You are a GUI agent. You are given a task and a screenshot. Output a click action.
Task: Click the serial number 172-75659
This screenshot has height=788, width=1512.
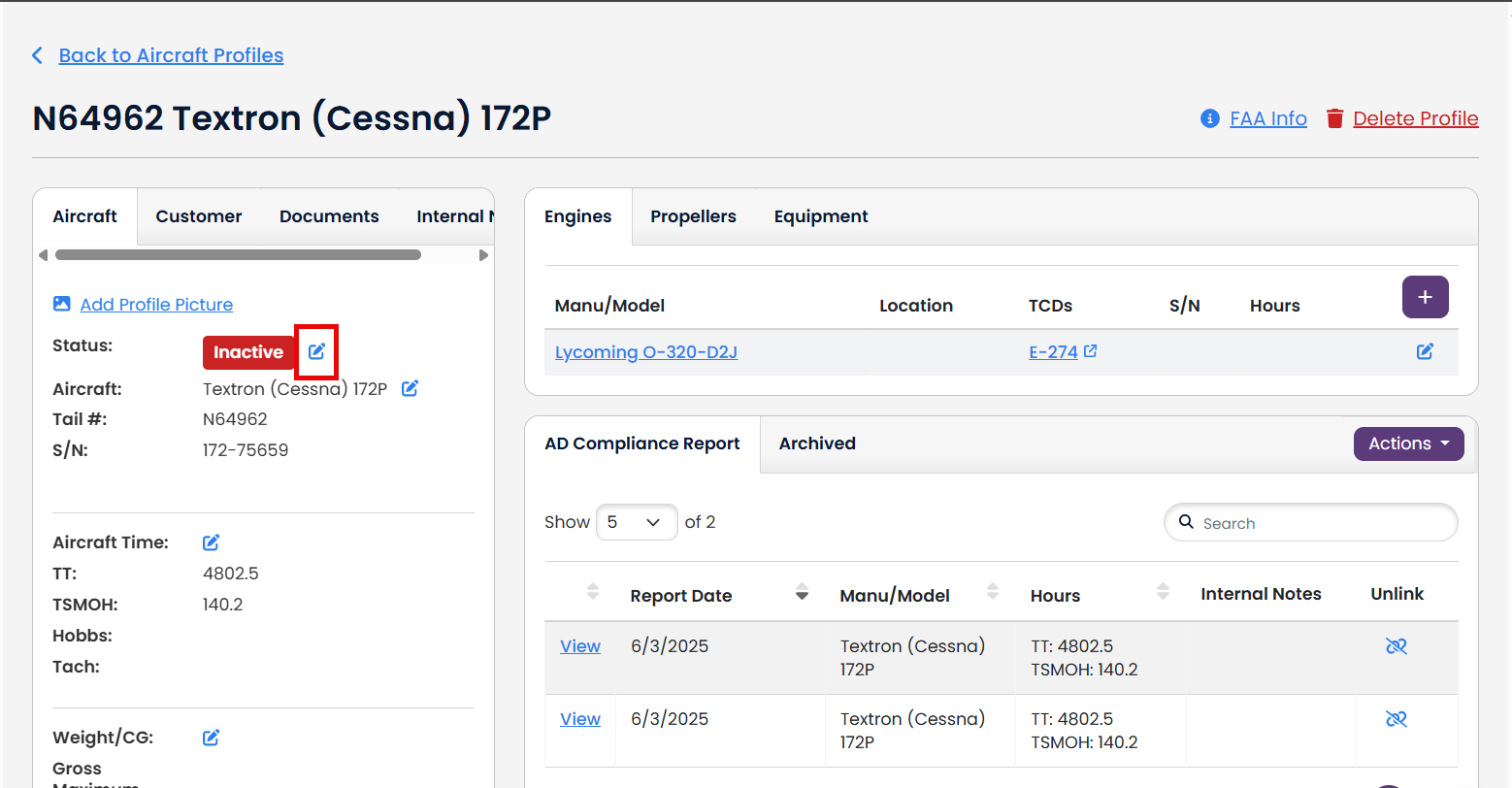(x=246, y=450)
